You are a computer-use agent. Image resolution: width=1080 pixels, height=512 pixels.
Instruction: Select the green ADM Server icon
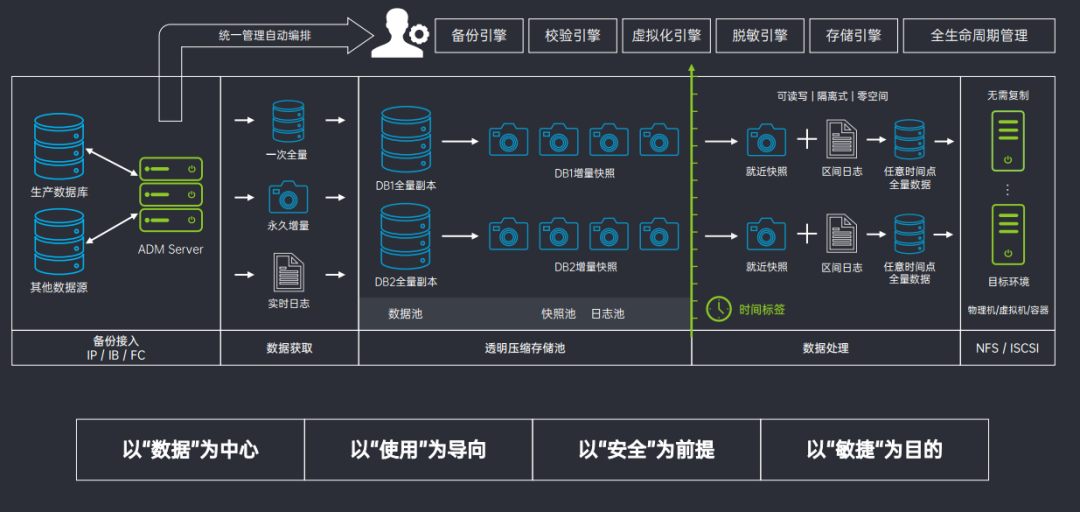[171, 194]
